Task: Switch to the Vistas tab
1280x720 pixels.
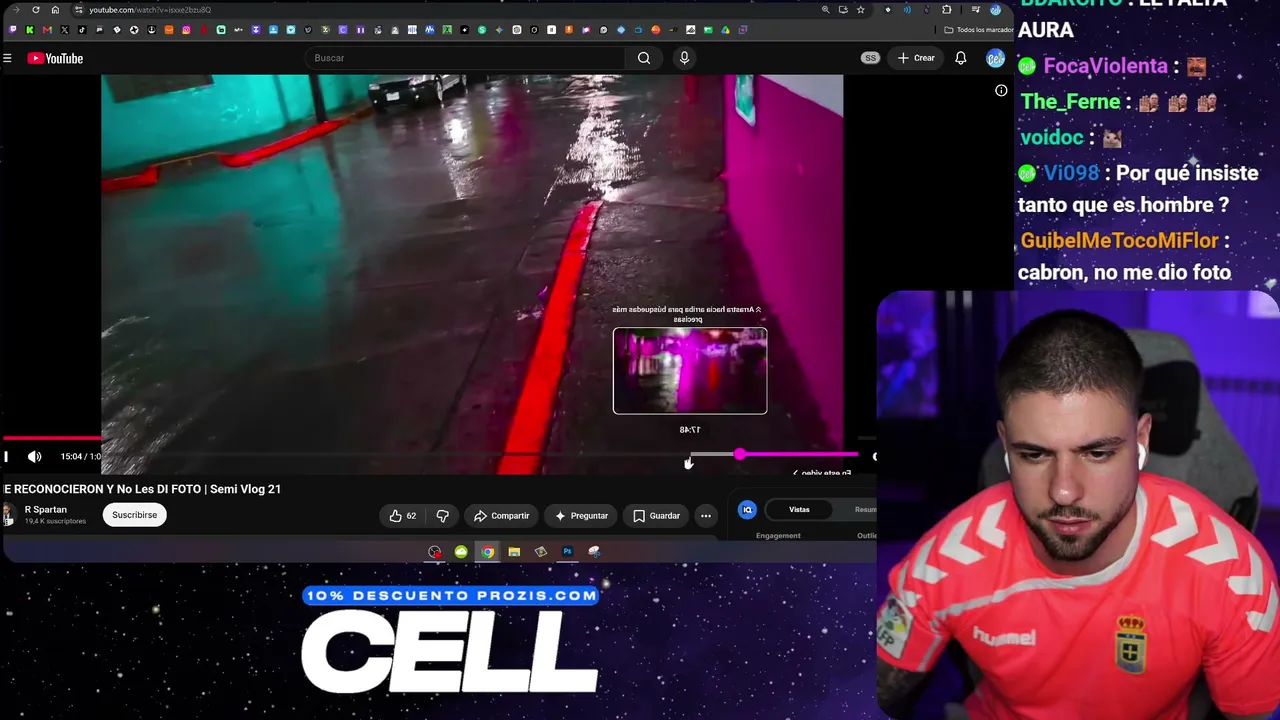Action: tap(799, 510)
